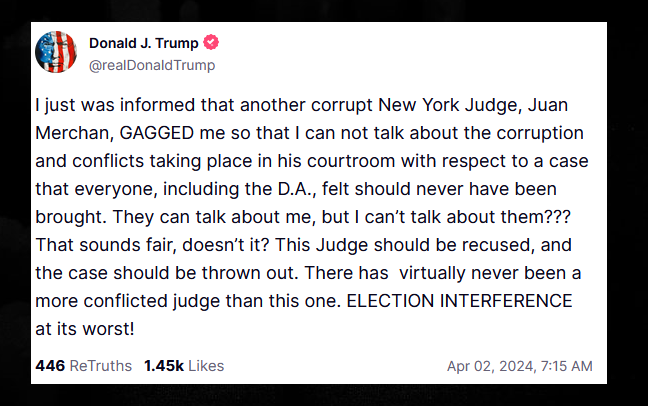Image resolution: width=648 pixels, height=406 pixels.
Task: Click the dark background above the post card
Action: pos(324,10)
